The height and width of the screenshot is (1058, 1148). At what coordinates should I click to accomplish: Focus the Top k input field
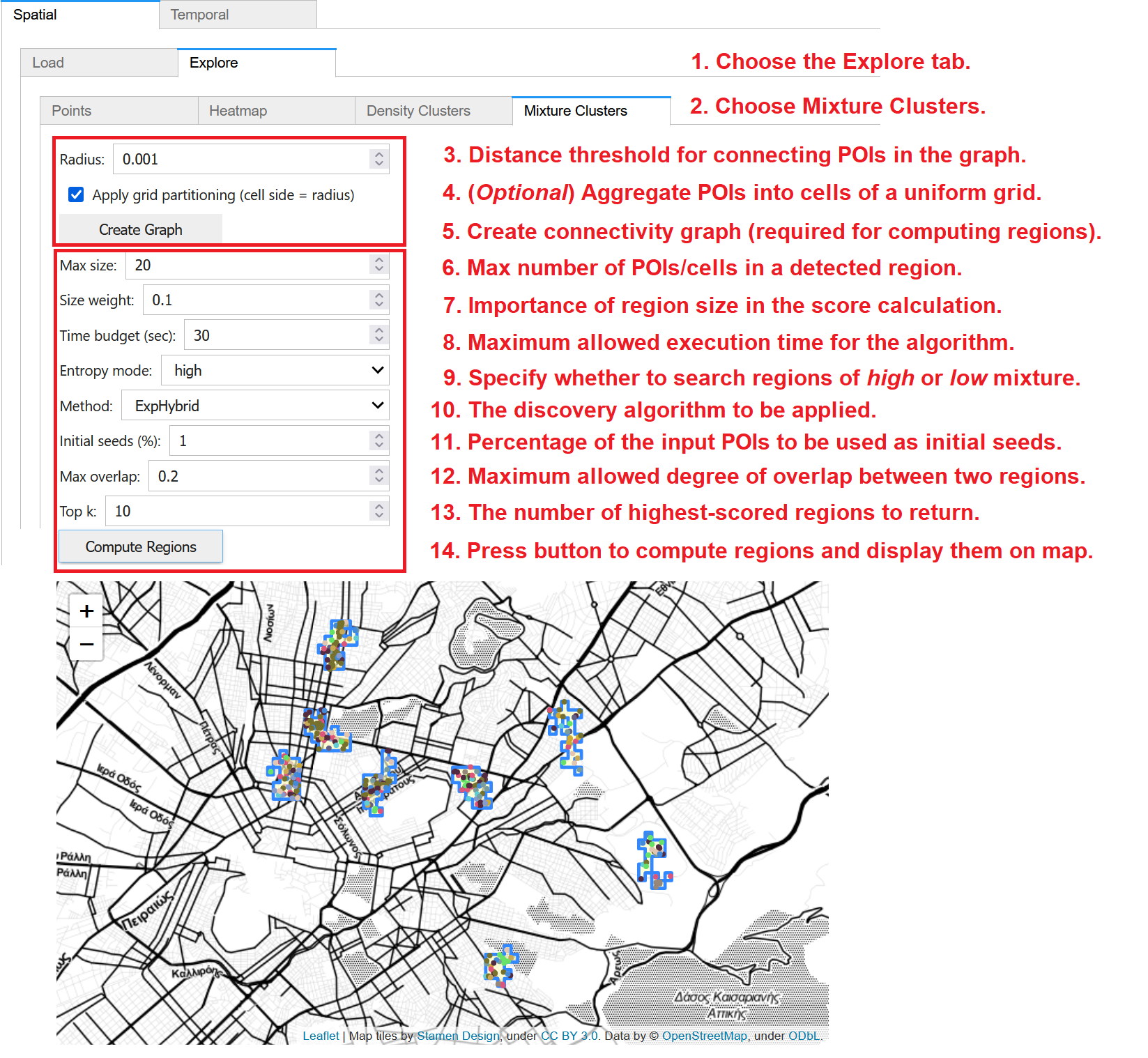[247, 511]
